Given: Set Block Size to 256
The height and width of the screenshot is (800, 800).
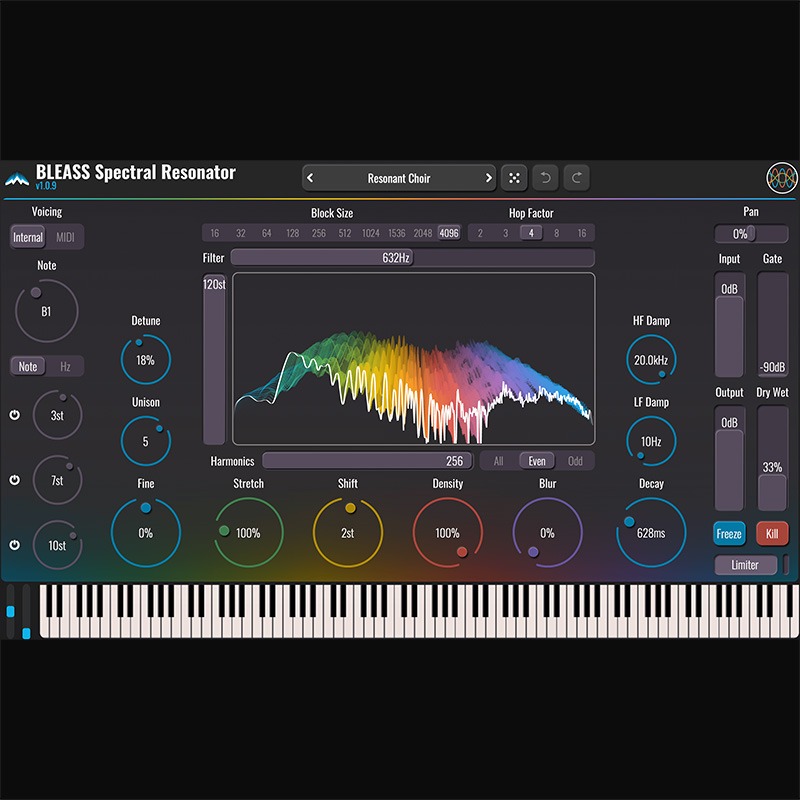Looking at the screenshot, I should (x=319, y=233).
